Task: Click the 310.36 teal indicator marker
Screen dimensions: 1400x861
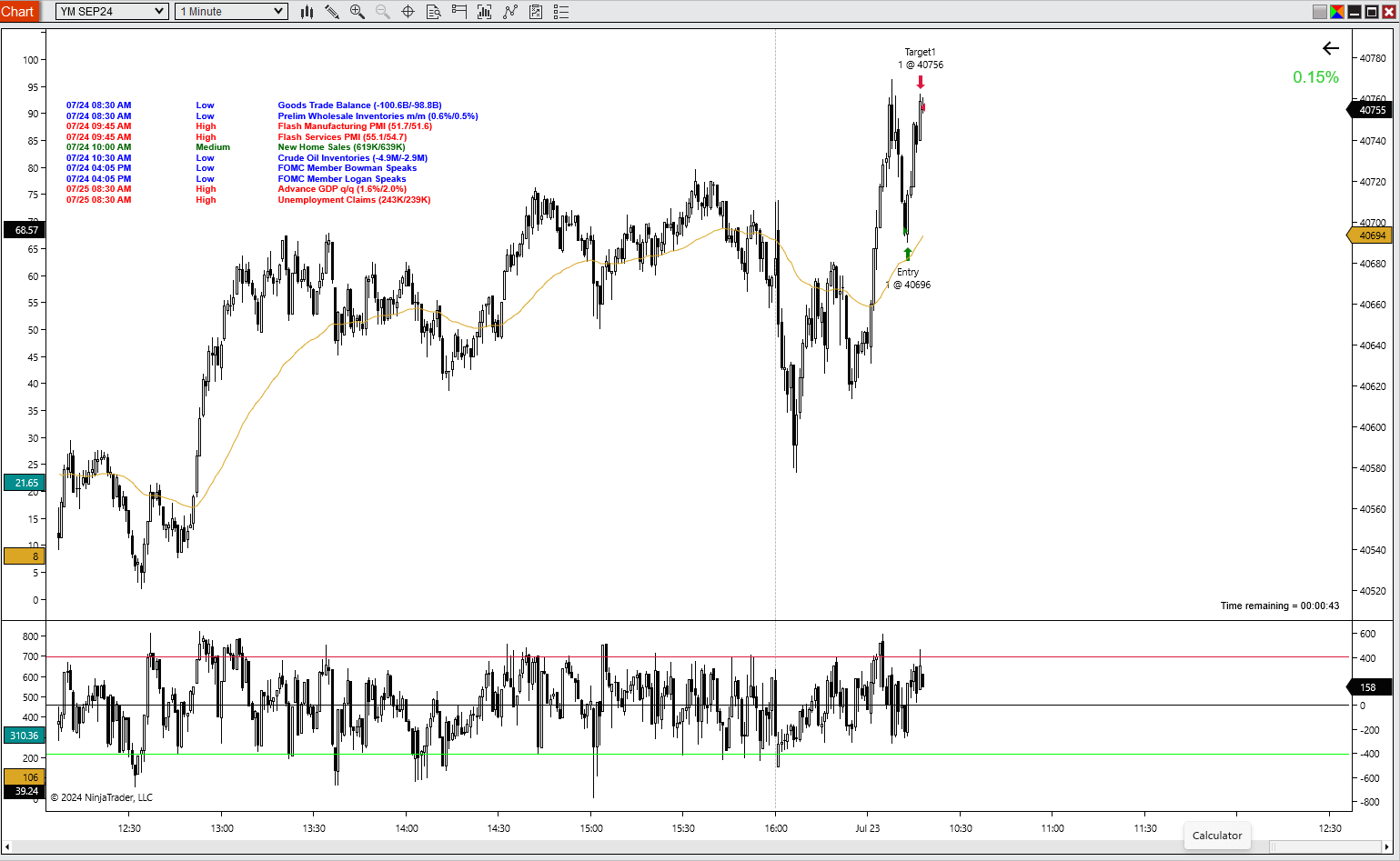Action: click(x=24, y=736)
